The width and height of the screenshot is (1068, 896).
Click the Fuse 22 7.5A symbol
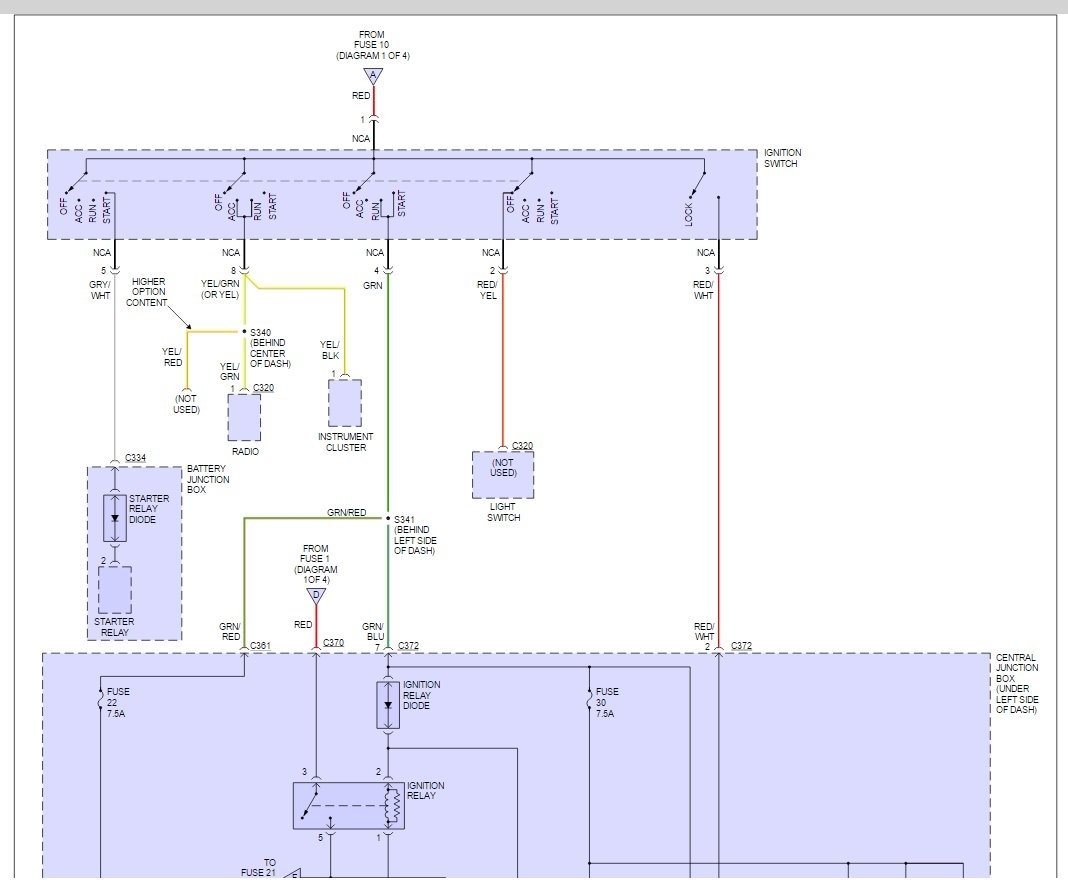[x=102, y=702]
